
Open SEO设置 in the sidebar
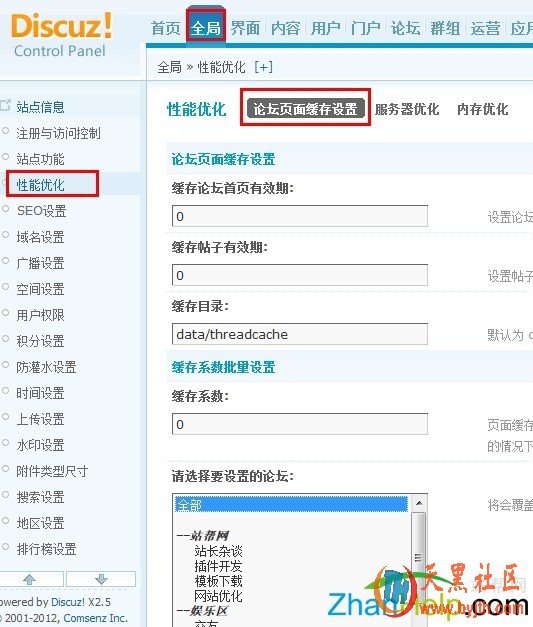(x=42, y=211)
